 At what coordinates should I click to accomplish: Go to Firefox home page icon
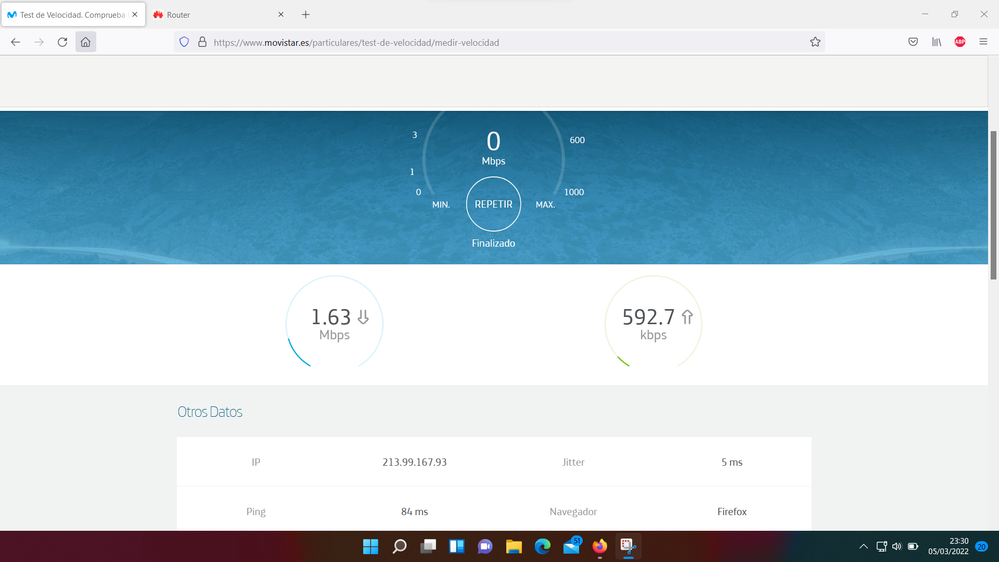point(86,42)
